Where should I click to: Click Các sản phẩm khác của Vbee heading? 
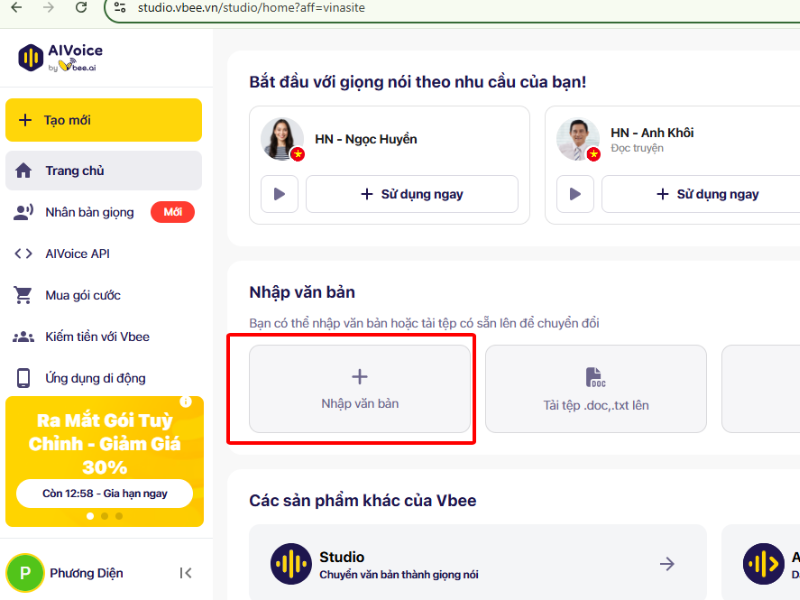coord(363,501)
